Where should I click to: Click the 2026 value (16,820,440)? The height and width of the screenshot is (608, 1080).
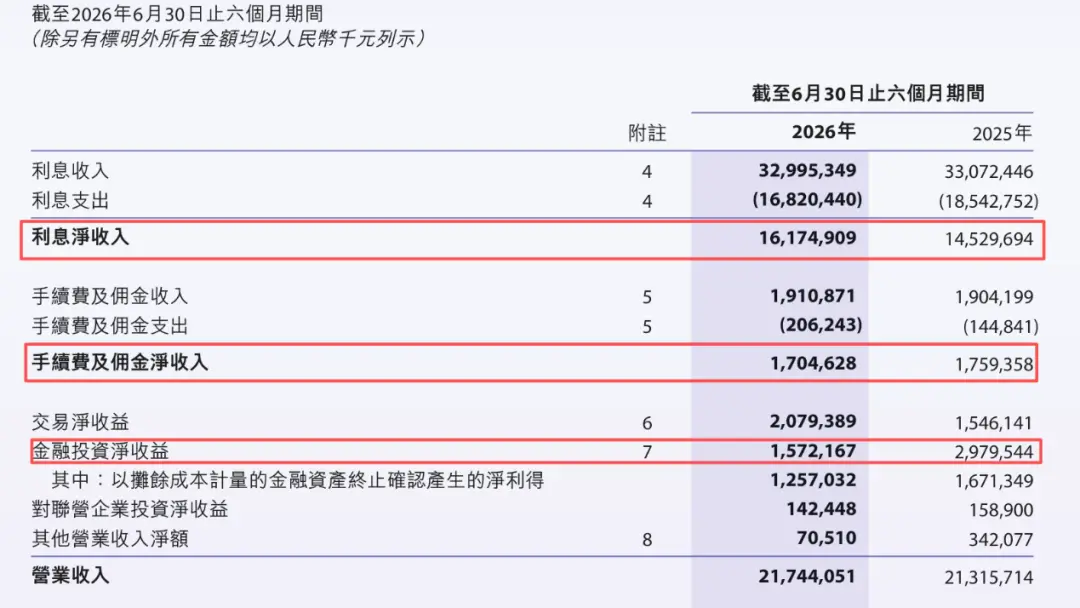[x=807, y=200]
